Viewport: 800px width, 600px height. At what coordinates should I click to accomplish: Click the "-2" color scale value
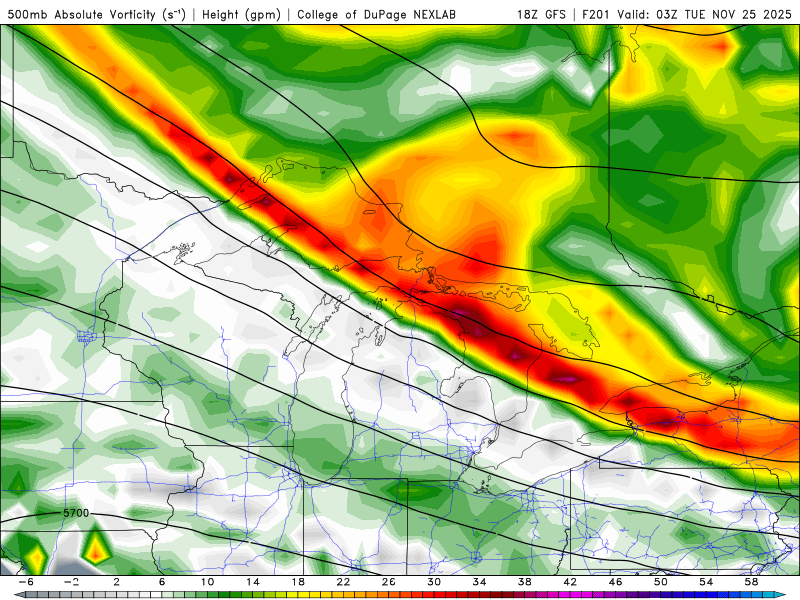71,582
